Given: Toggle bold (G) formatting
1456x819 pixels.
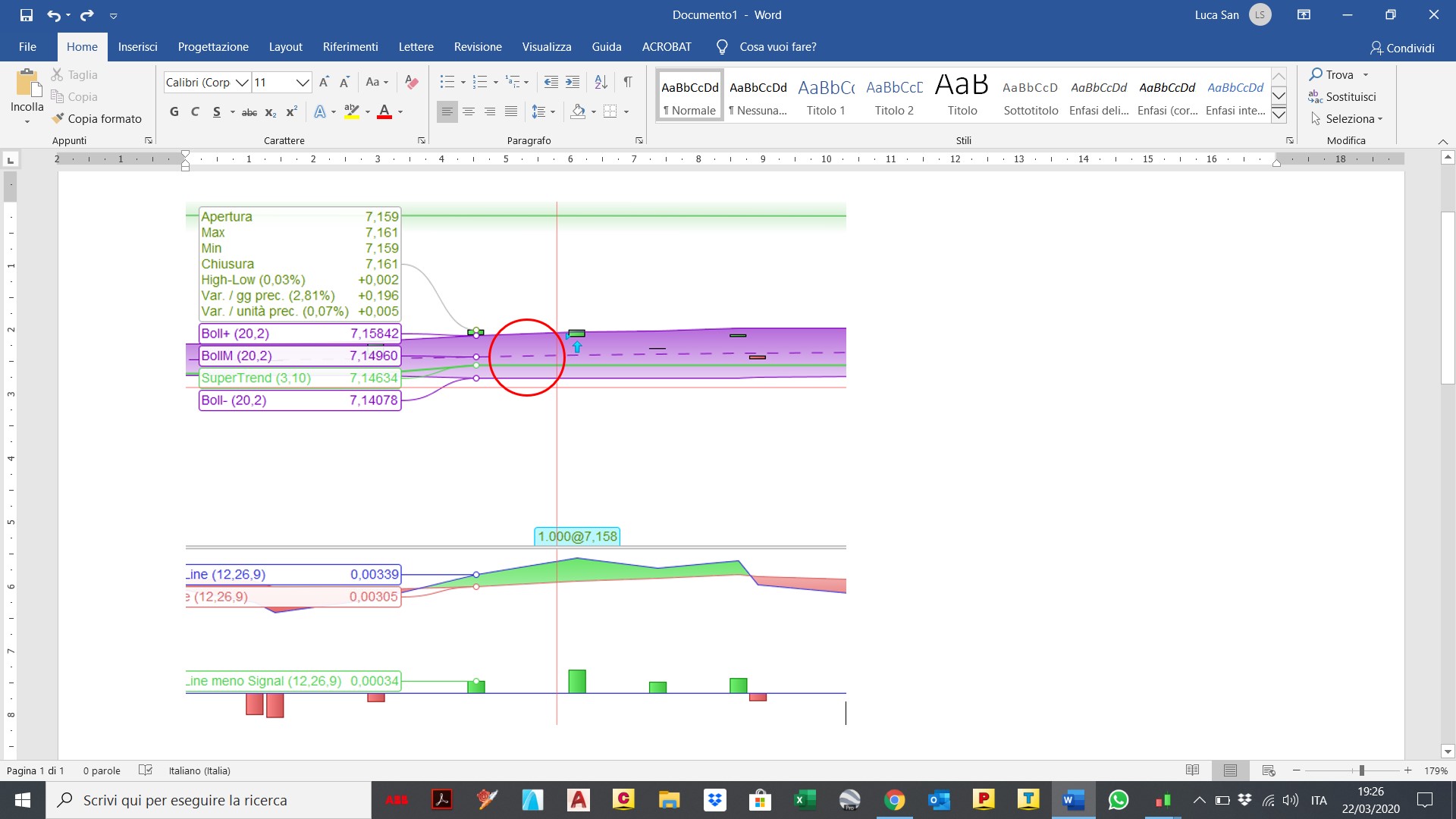Looking at the screenshot, I should (174, 112).
